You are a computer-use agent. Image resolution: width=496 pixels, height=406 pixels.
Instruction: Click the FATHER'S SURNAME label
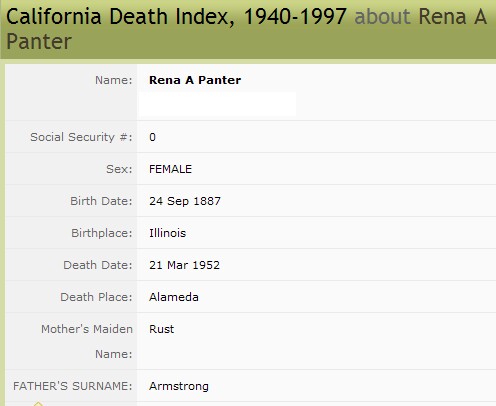point(73,386)
